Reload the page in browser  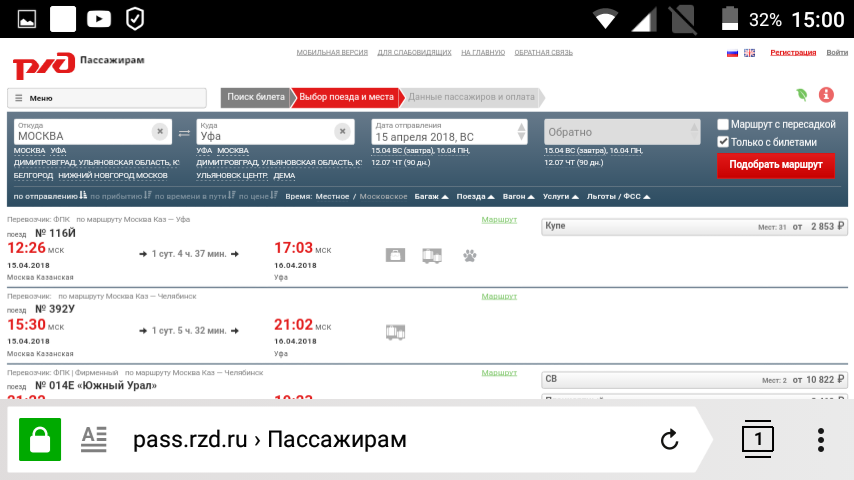[670, 439]
